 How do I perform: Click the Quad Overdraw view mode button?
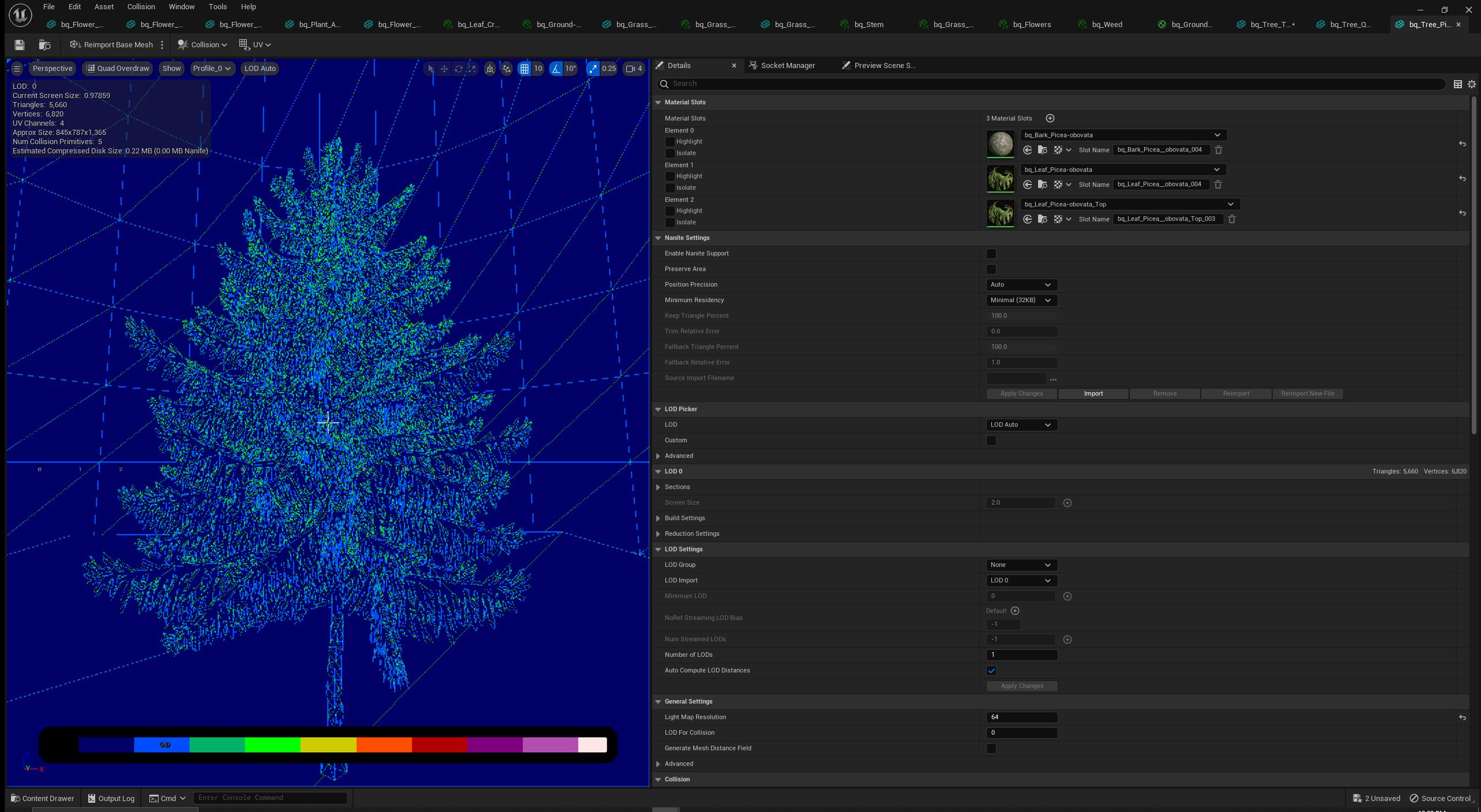click(x=118, y=69)
